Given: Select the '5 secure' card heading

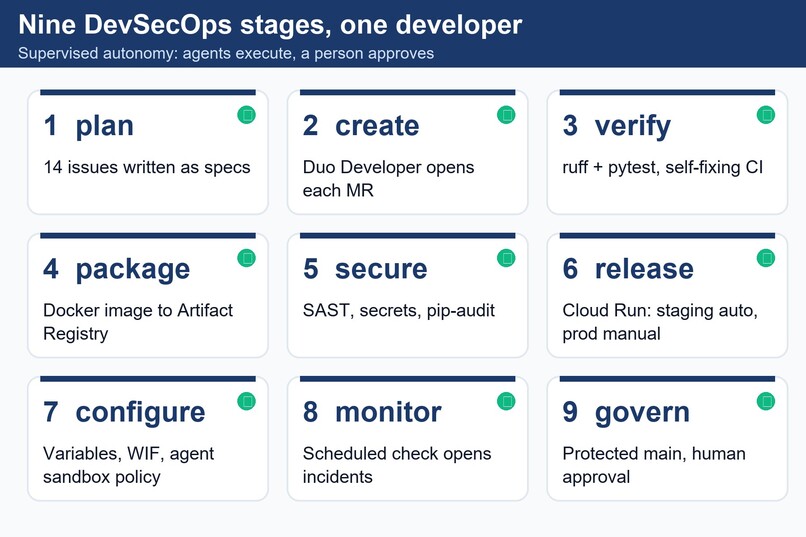Looking at the screenshot, I should (x=365, y=269).
